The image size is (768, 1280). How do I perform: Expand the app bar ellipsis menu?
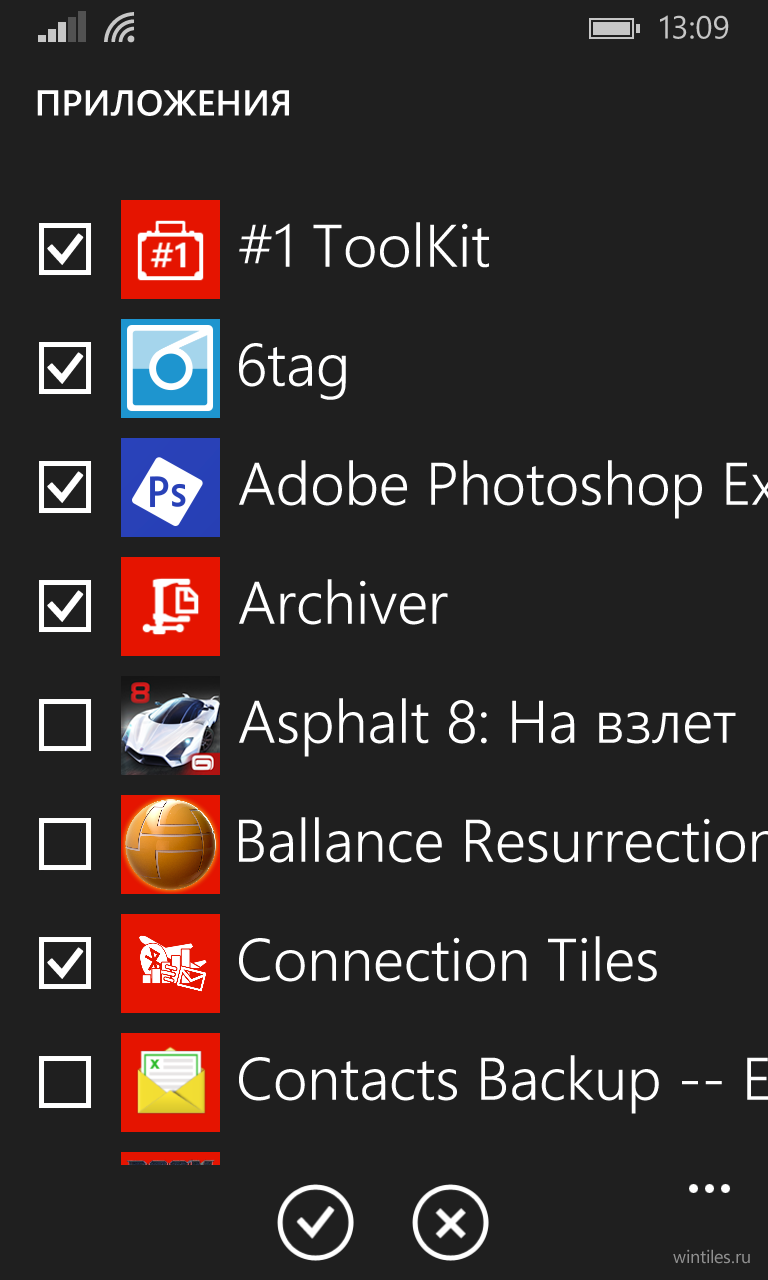(710, 1189)
